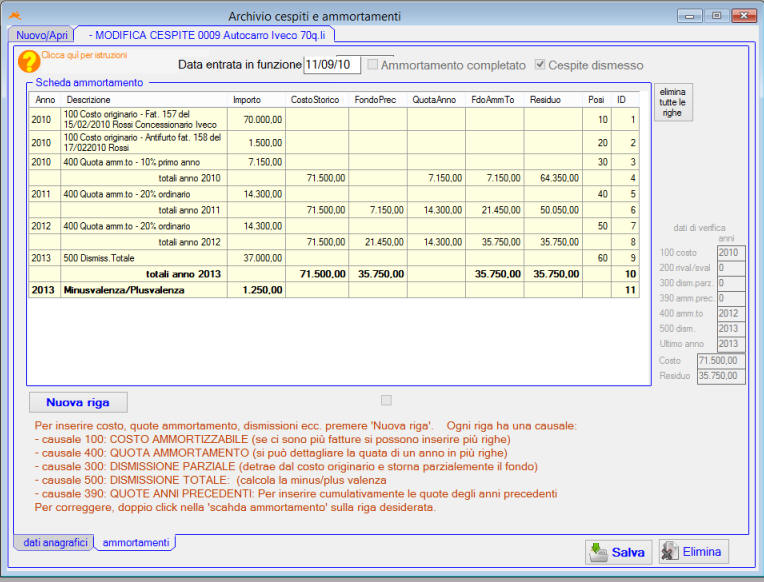Click the Ultimo anno field
The width and height of the screenshot is (764, 582).
[x=731, y=344]
